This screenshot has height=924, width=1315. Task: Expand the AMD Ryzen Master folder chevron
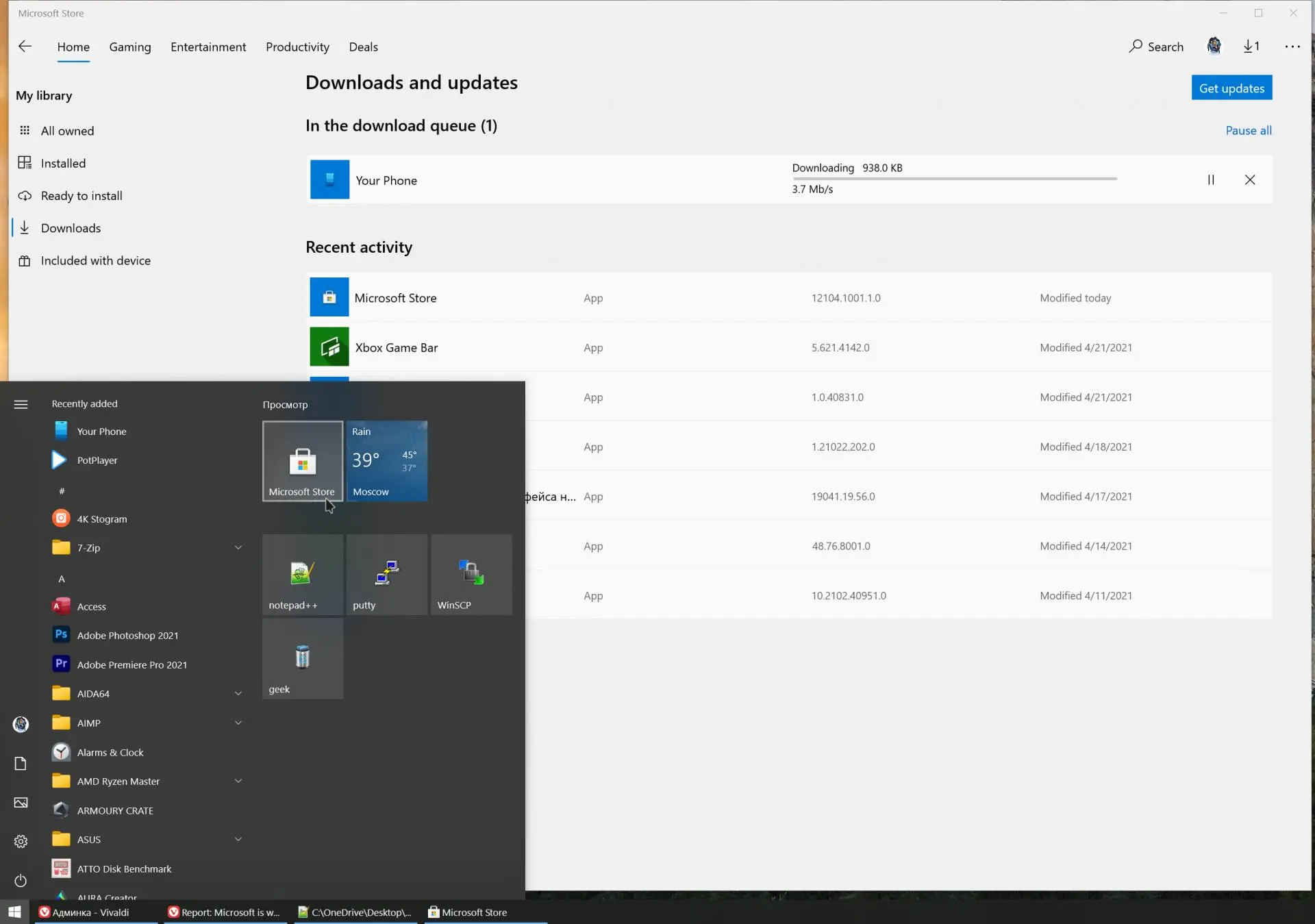click(238, 781)
